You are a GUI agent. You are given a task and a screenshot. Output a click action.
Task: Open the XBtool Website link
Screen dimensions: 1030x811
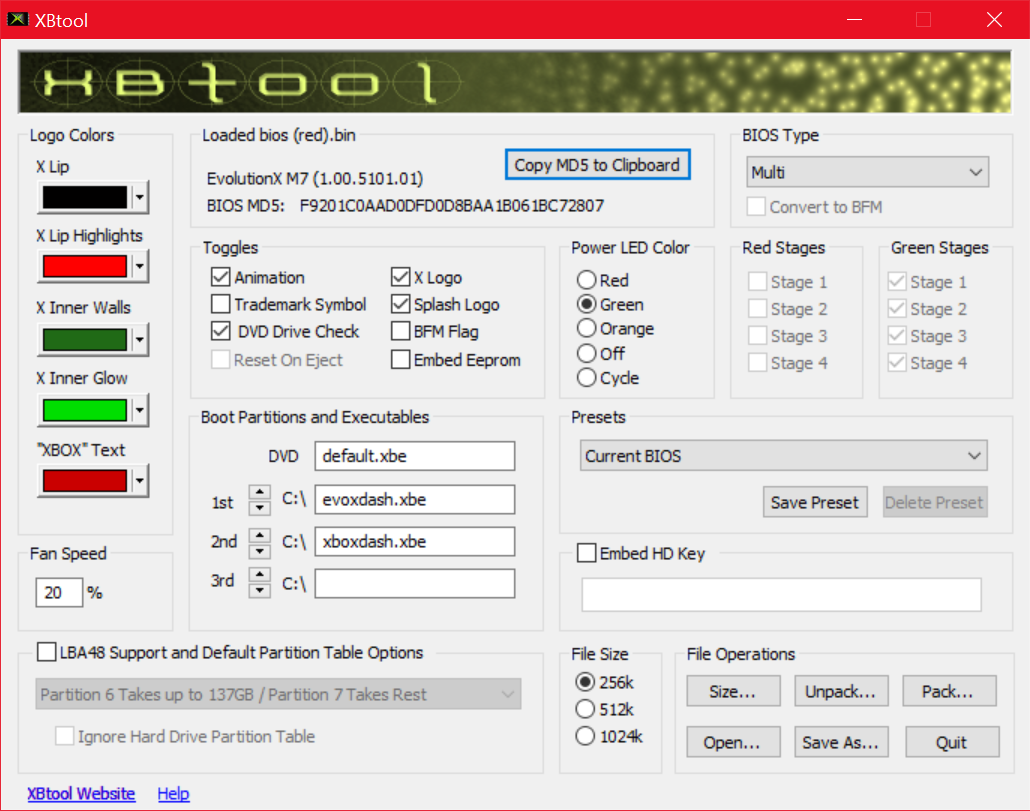coord(81,793)
